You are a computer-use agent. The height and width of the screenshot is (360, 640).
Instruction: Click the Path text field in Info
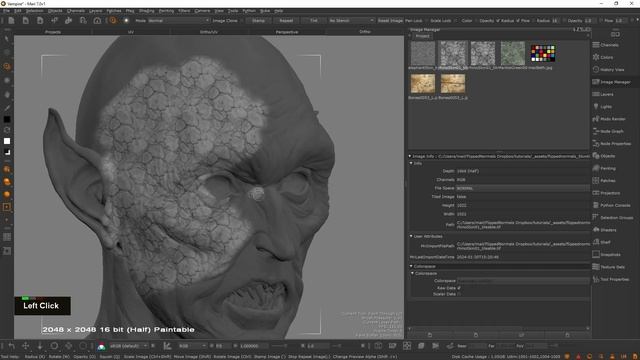click(x=523, y=225)
